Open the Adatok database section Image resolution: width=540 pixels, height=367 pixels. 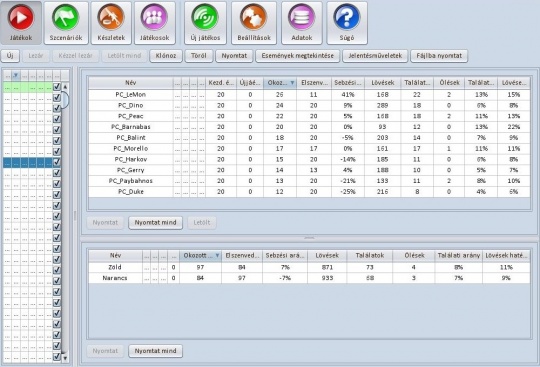pyautogui.click(x=302, y=23)
